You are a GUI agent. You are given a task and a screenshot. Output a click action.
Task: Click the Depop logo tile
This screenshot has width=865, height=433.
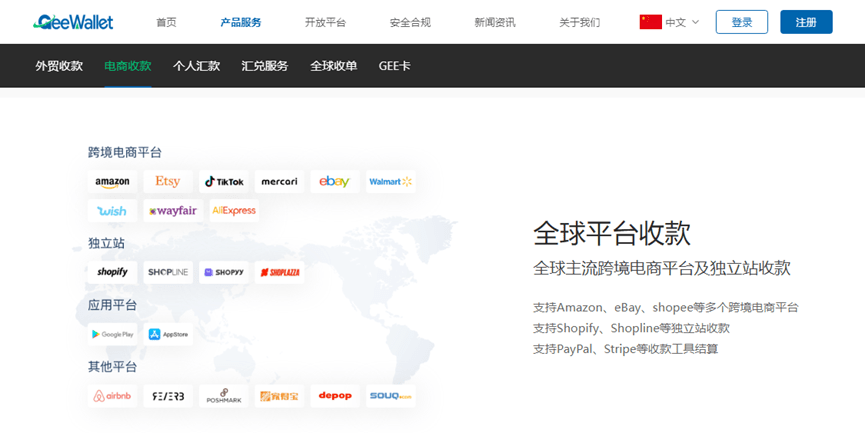click(x=335, y=396)
